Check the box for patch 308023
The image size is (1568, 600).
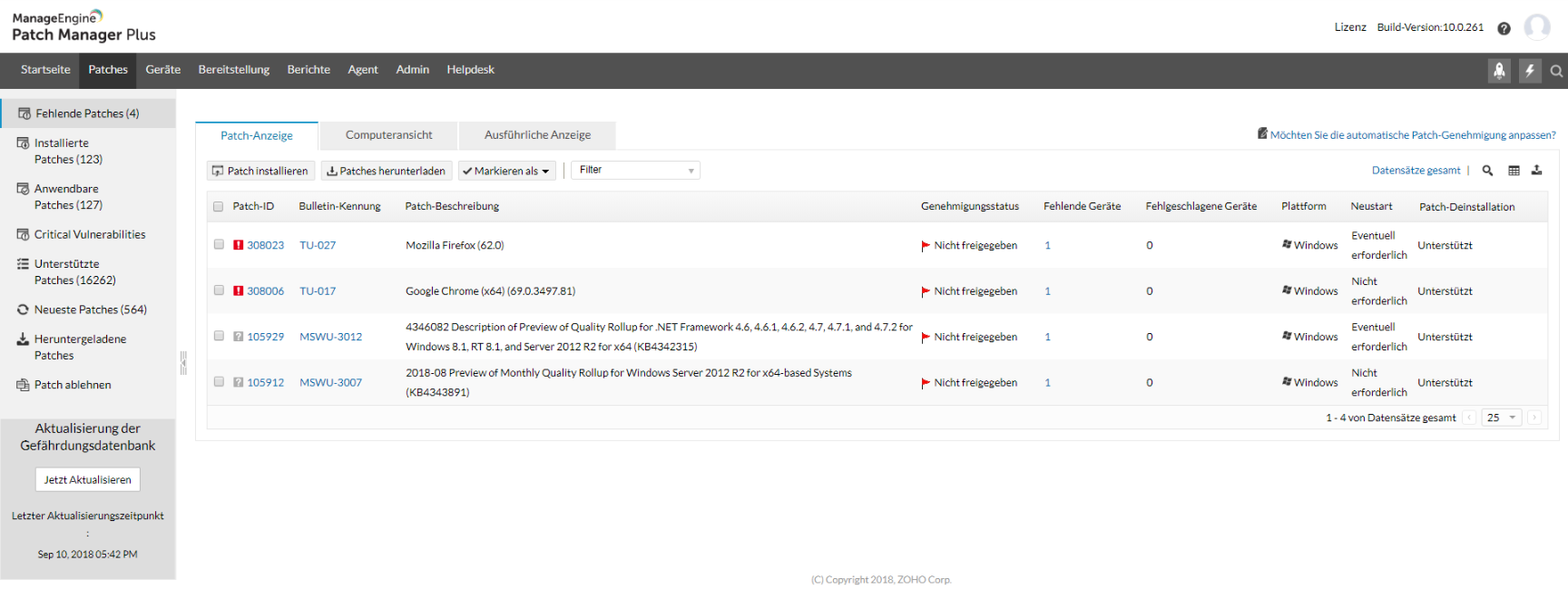pos(219,244)
